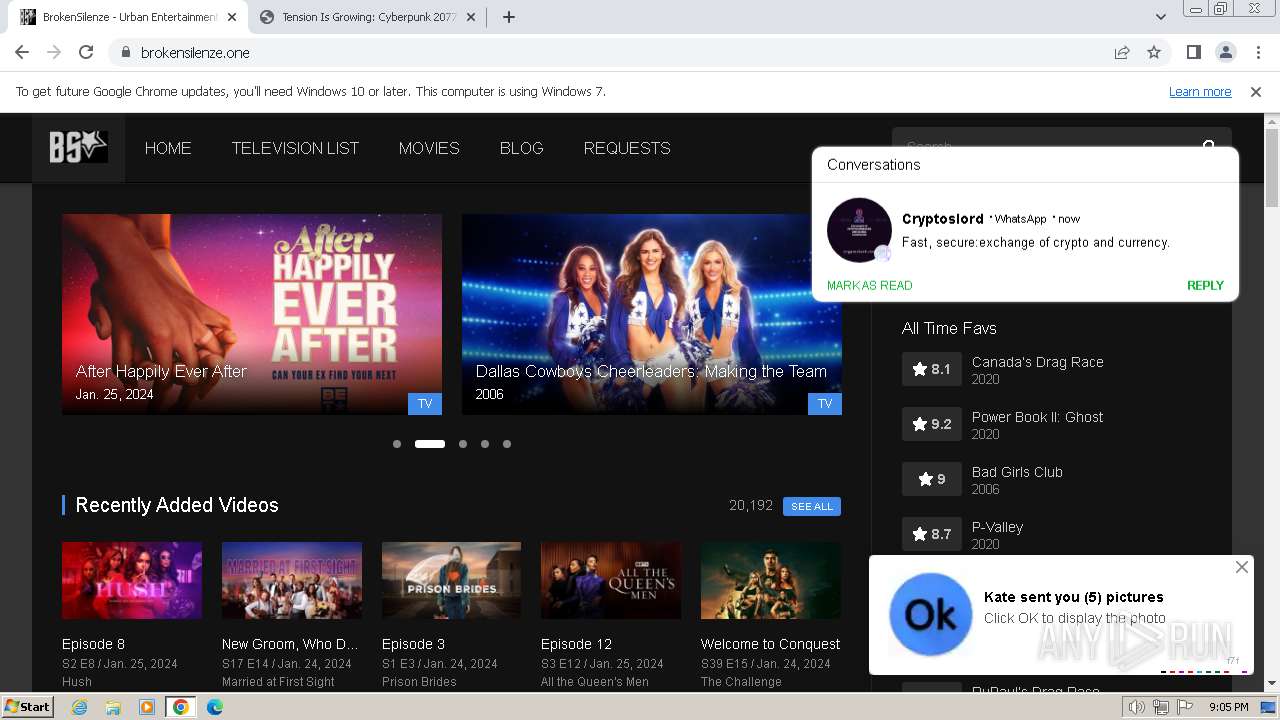Image resolution: width=1280 pixels, height=720 pixels.
Task: Open Power Book II: Ghost link
Action: [x=1038, y=417]
